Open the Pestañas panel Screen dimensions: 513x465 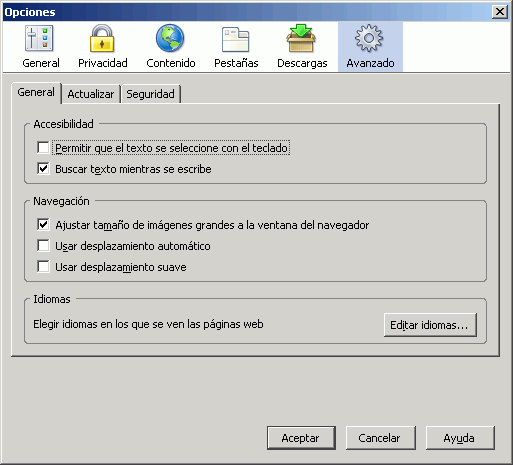[236, 47]
